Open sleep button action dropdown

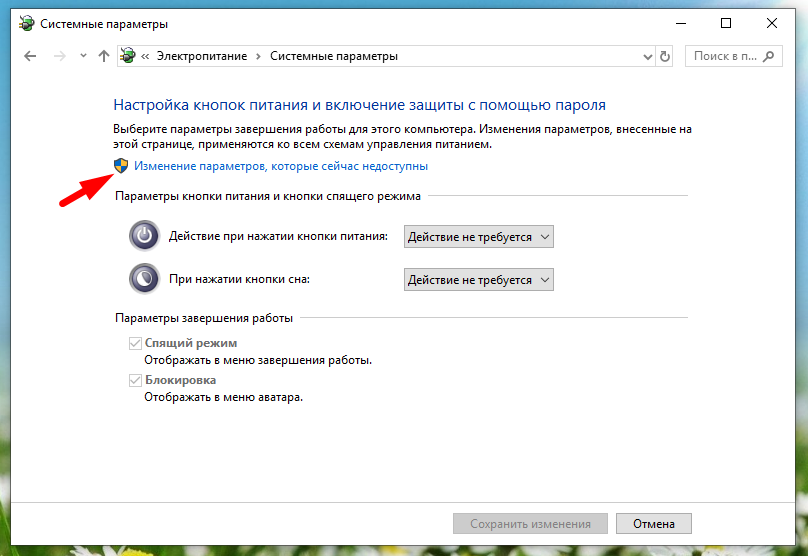click(479, 280)
